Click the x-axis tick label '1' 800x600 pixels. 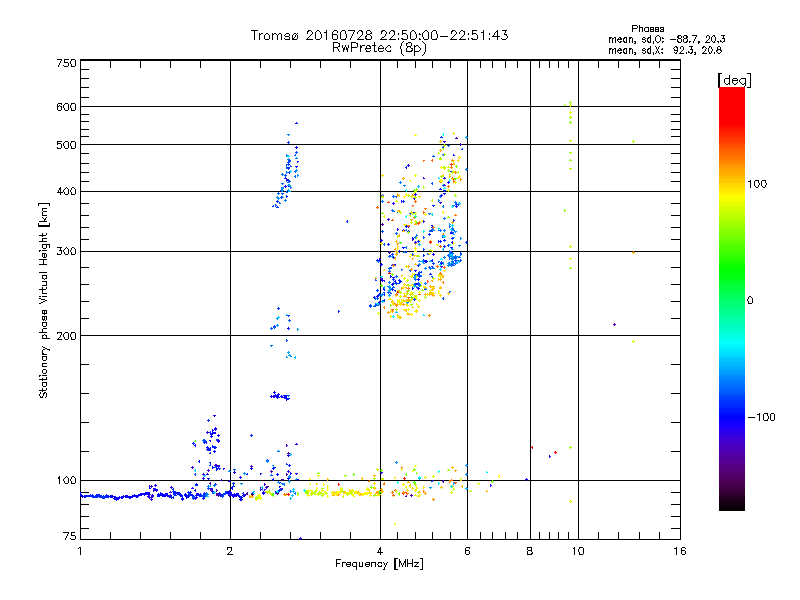[80, 551]
